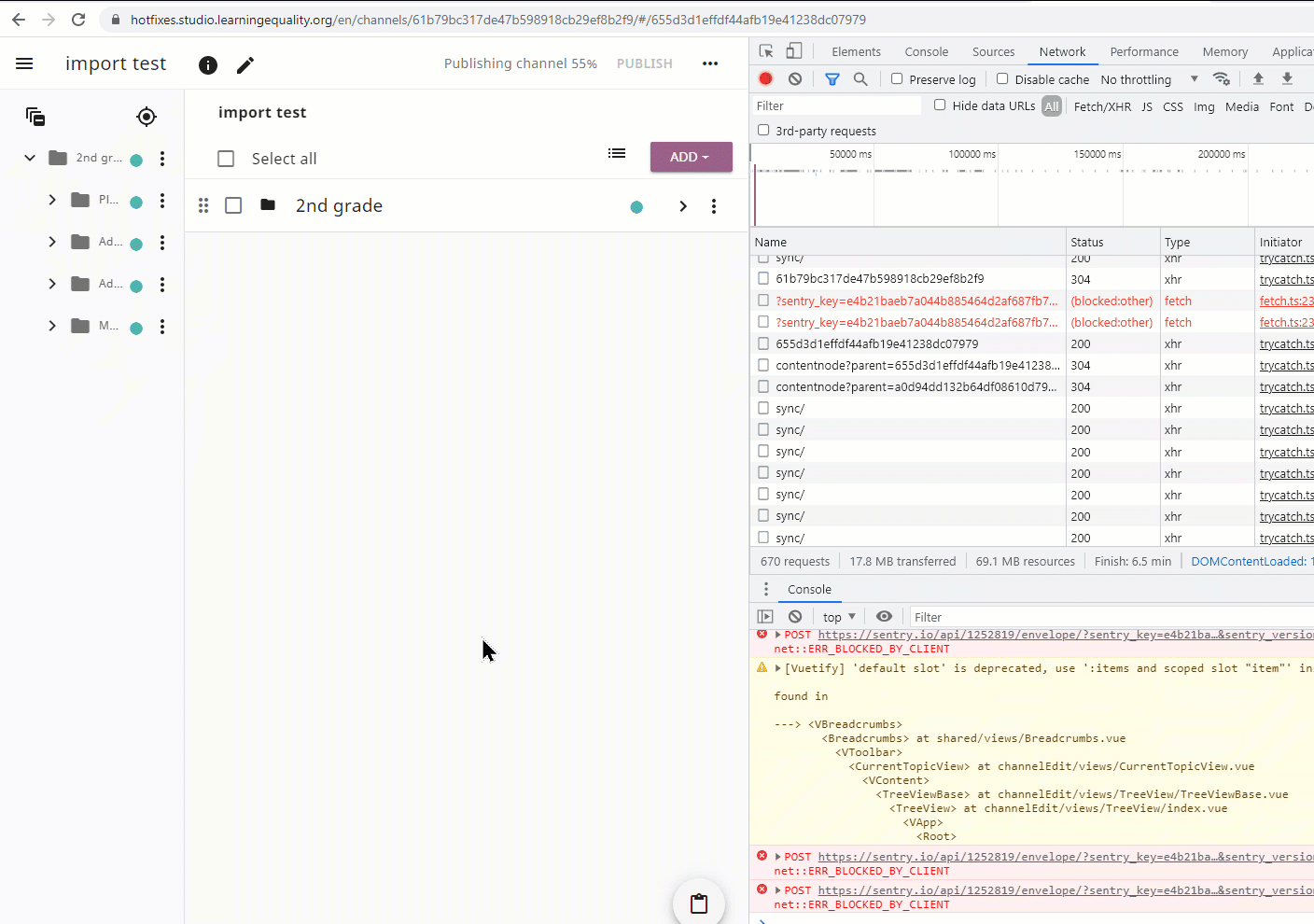Image resolution: width=1314 pixels, height=924 pixels.
Task: Select checkbox of 61b79bc317de47b598918cb29ef8b2f9 request
Action: click(x=763, y=278)
